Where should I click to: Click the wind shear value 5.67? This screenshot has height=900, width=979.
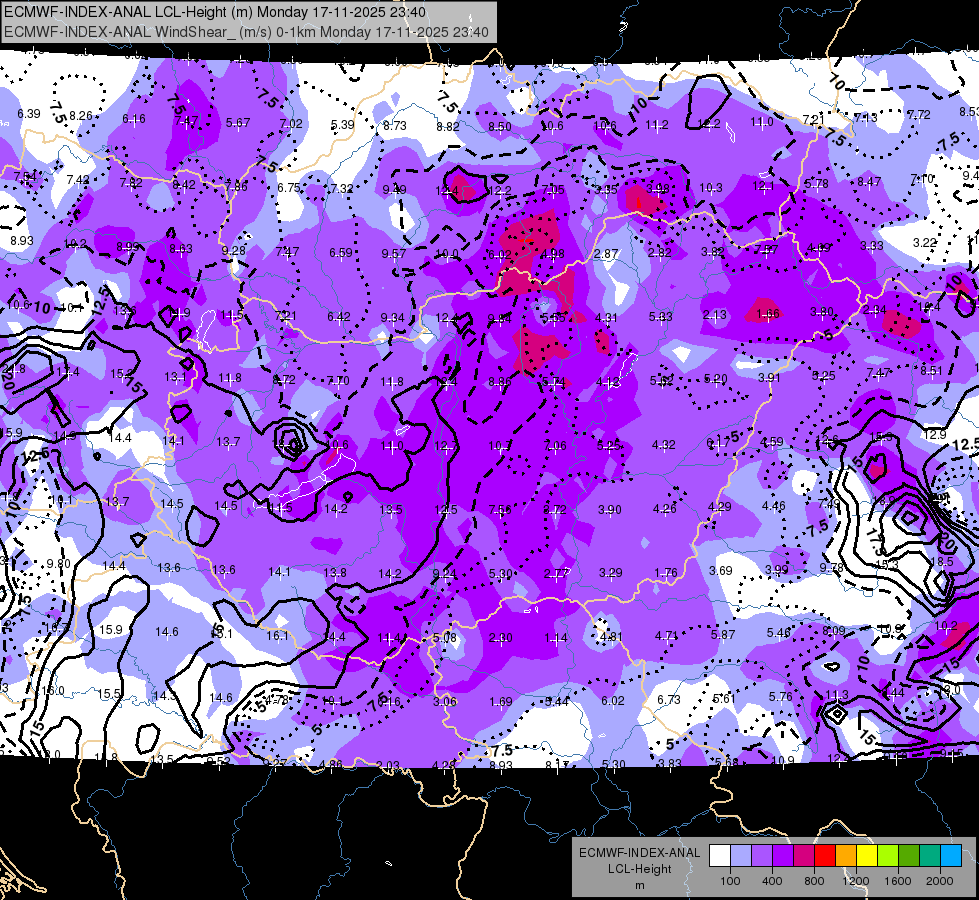[238, 123]
